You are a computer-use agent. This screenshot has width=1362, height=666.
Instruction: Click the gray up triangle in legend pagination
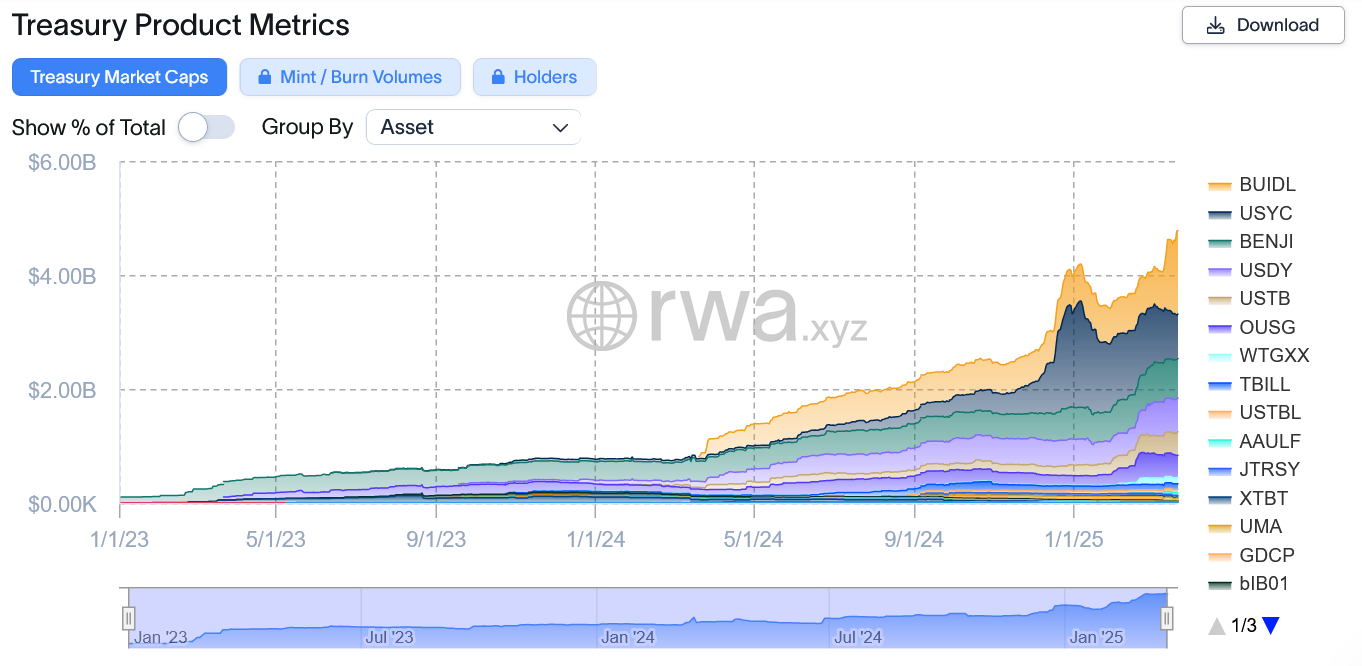click(x=1215, y=624)
